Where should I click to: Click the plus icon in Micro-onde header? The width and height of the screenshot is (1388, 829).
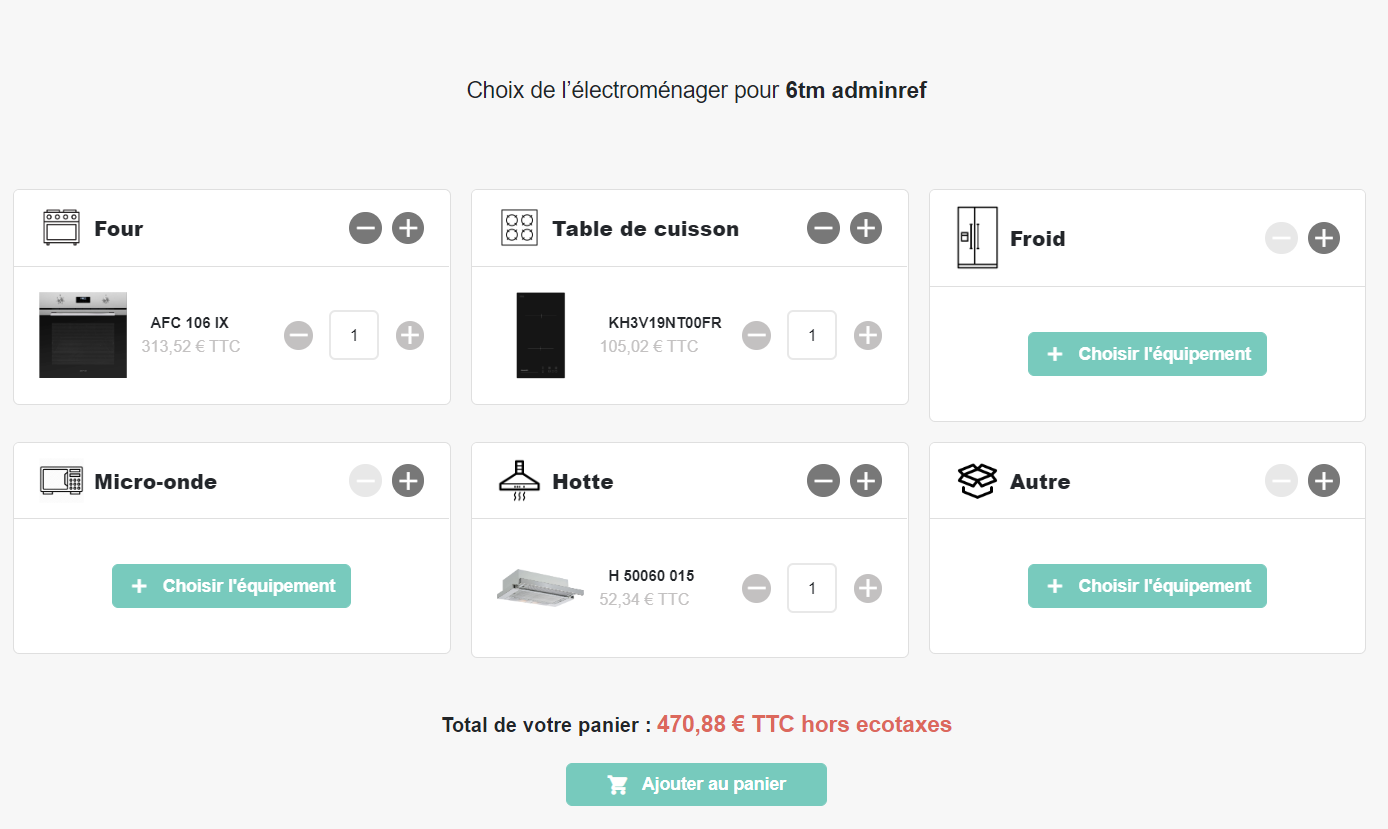[x=407, y=481]
